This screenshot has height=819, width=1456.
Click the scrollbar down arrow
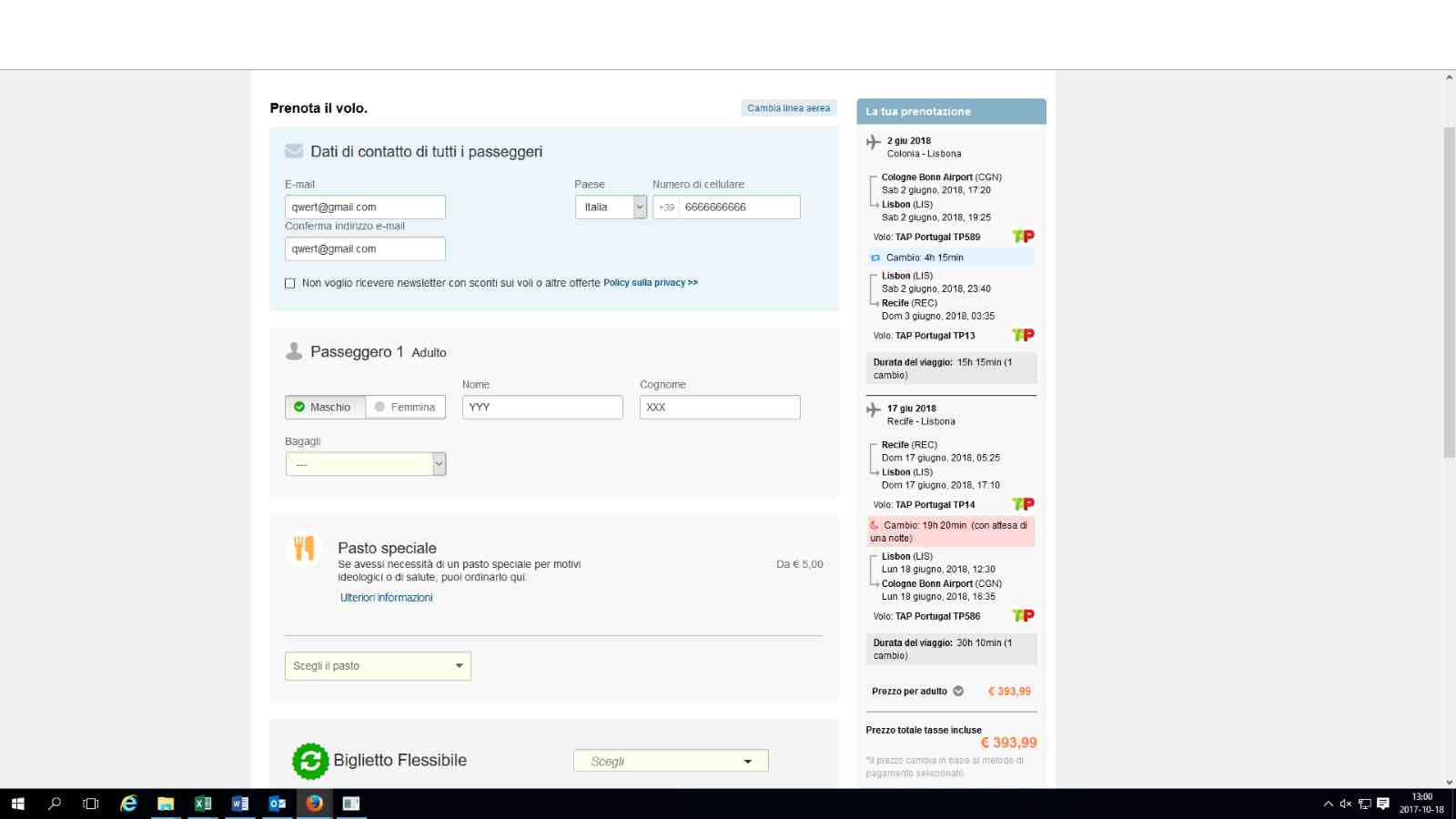point(1450,782)
